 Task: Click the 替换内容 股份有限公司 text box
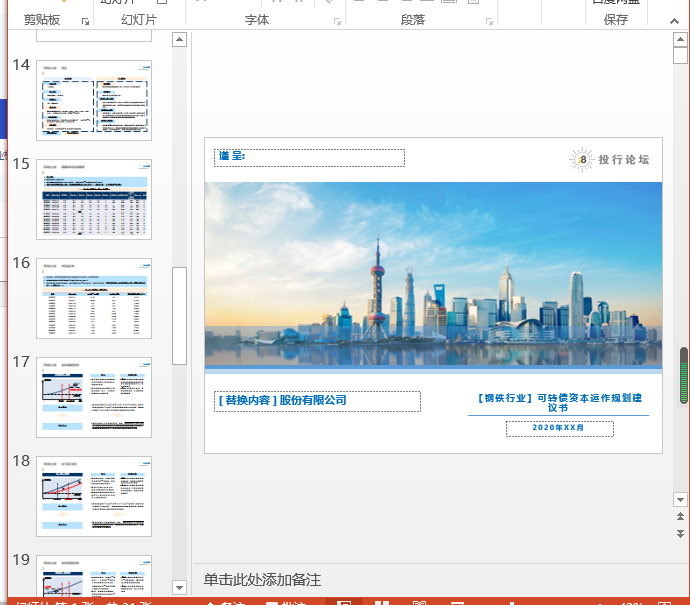317,400
